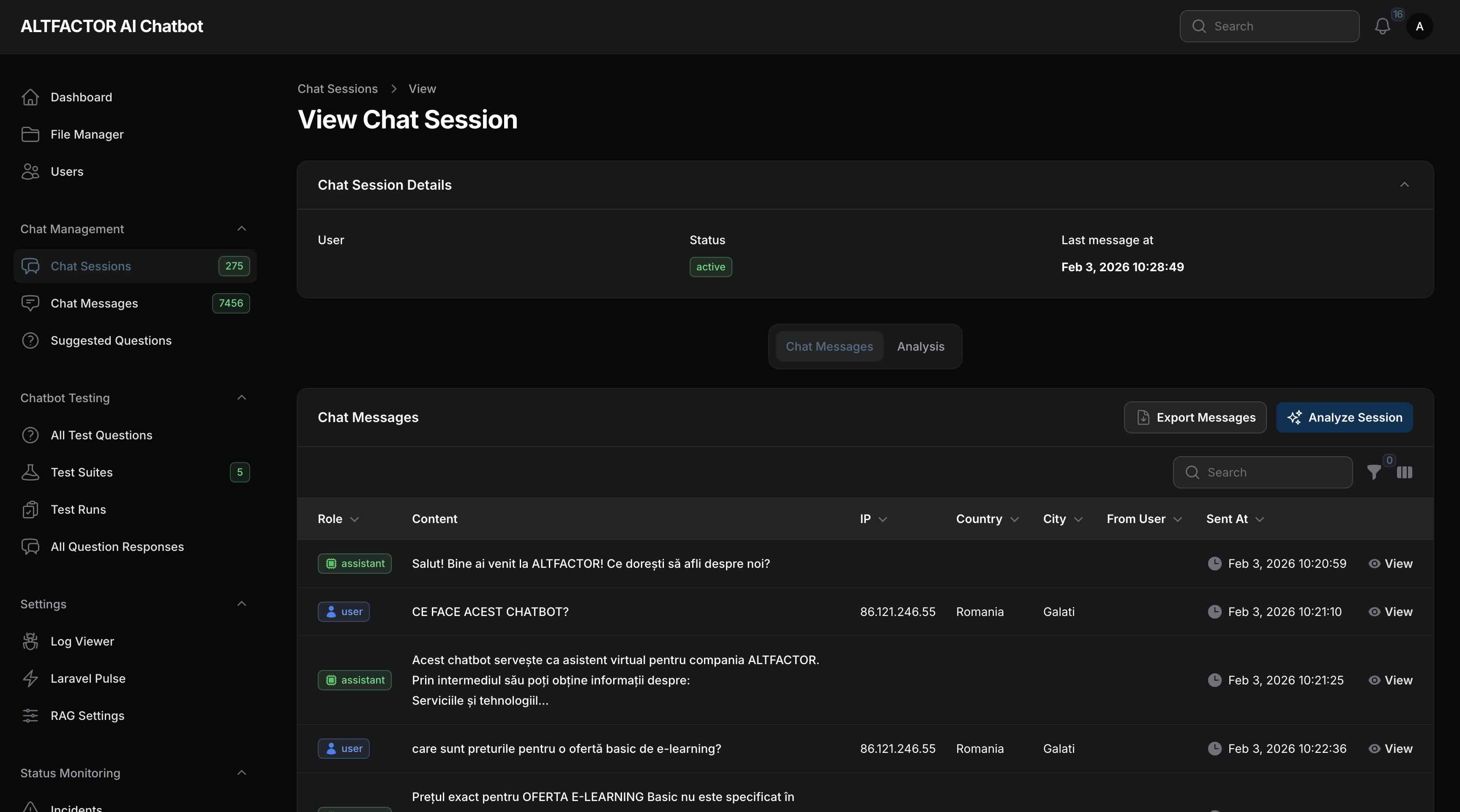1460x812 pixels.
Task: Click the Test Suites flask icon
Action: (30, 472)
